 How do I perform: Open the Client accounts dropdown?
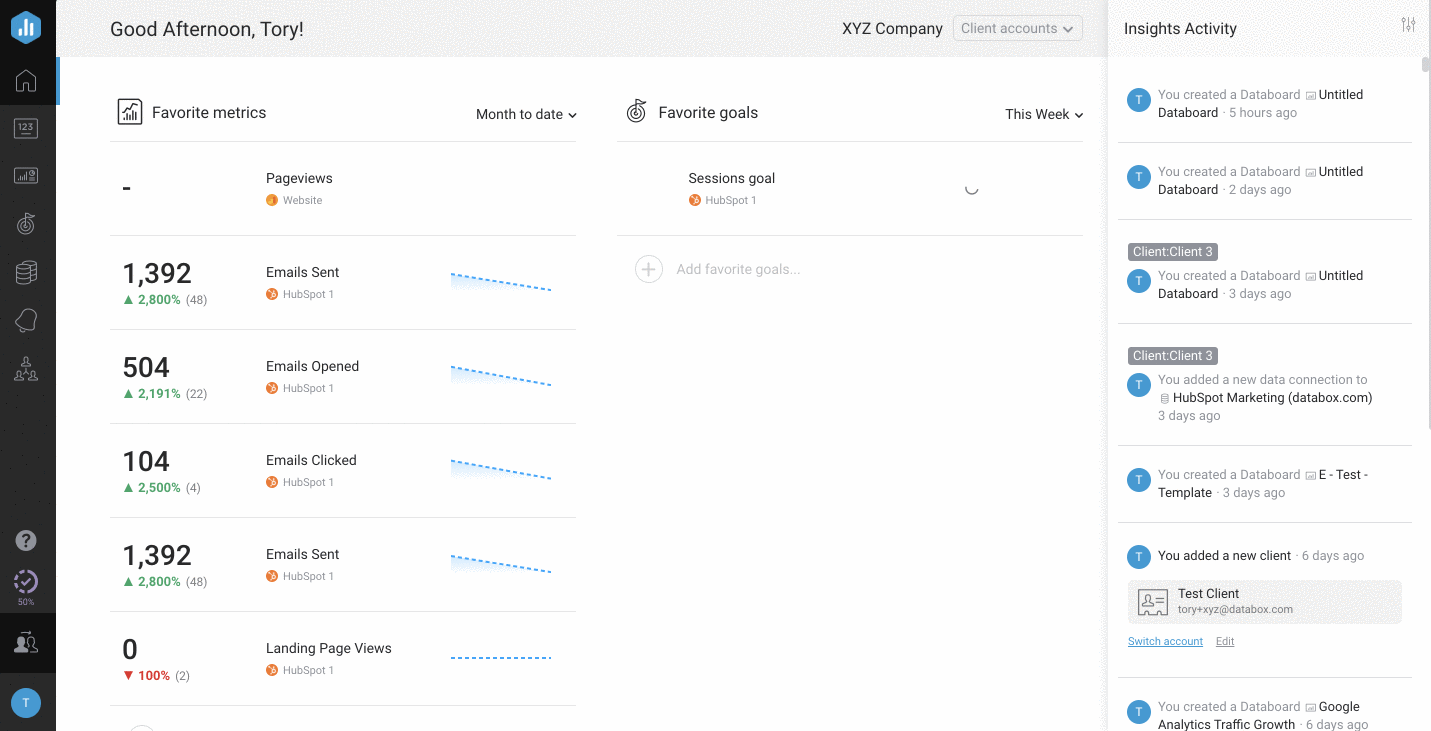click(x=1017, y=28)
